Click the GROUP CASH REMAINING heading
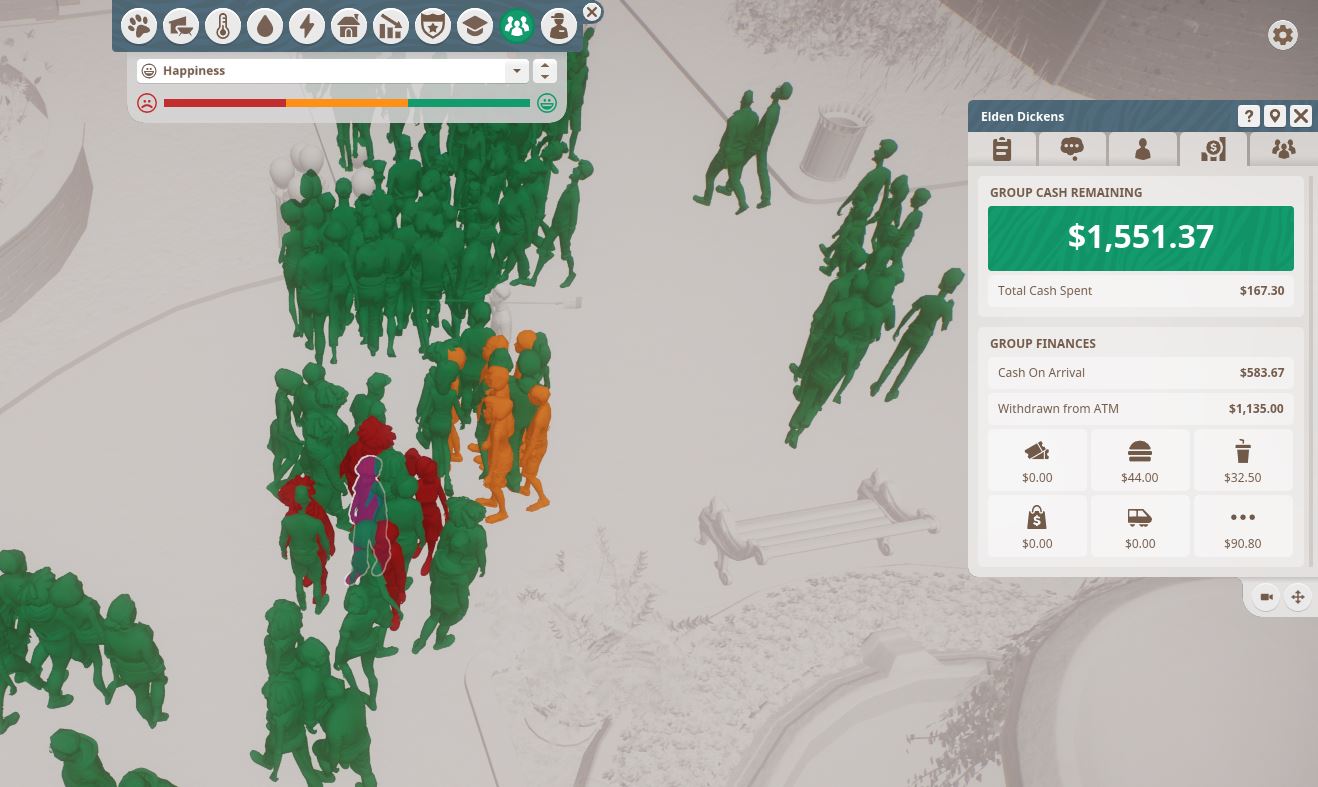1318x787 pixels. [x=1066, y=192]
